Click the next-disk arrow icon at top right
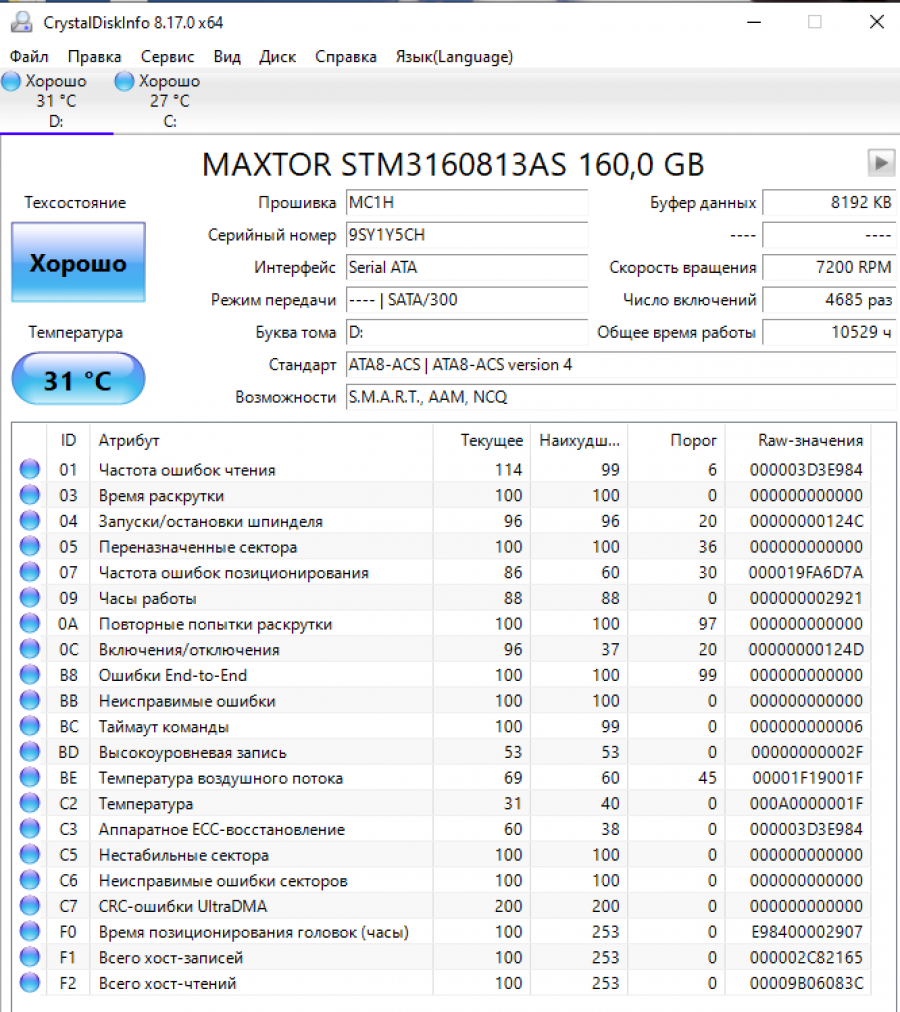 (881, 162)
